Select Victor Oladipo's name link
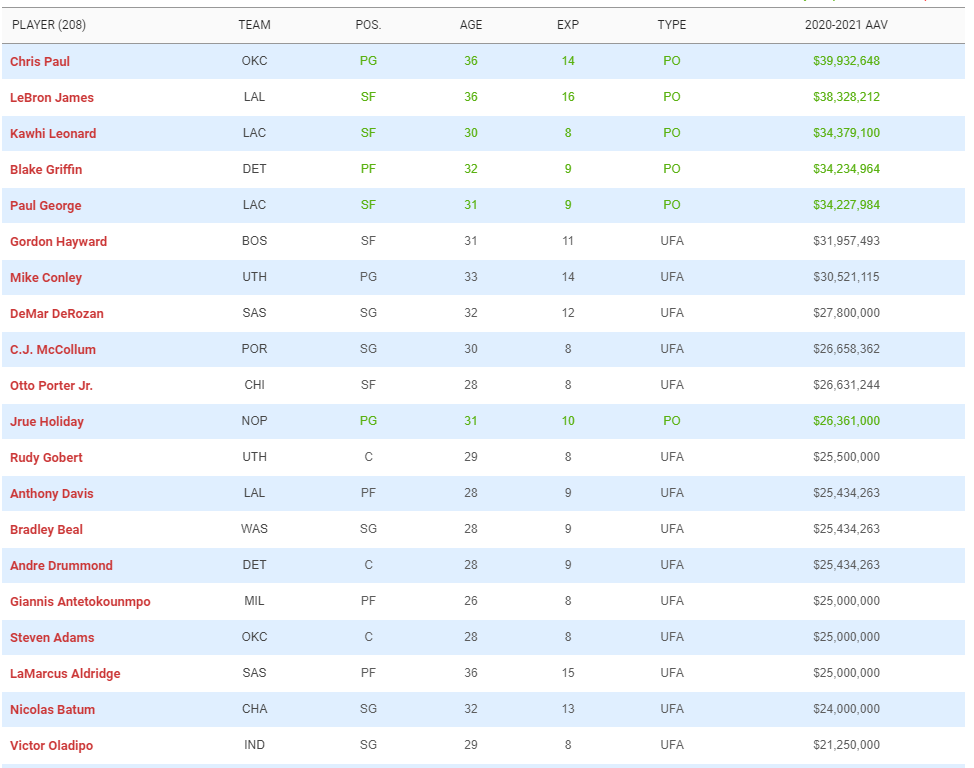Viewport: 974px width, 768px height. (51, 746)
